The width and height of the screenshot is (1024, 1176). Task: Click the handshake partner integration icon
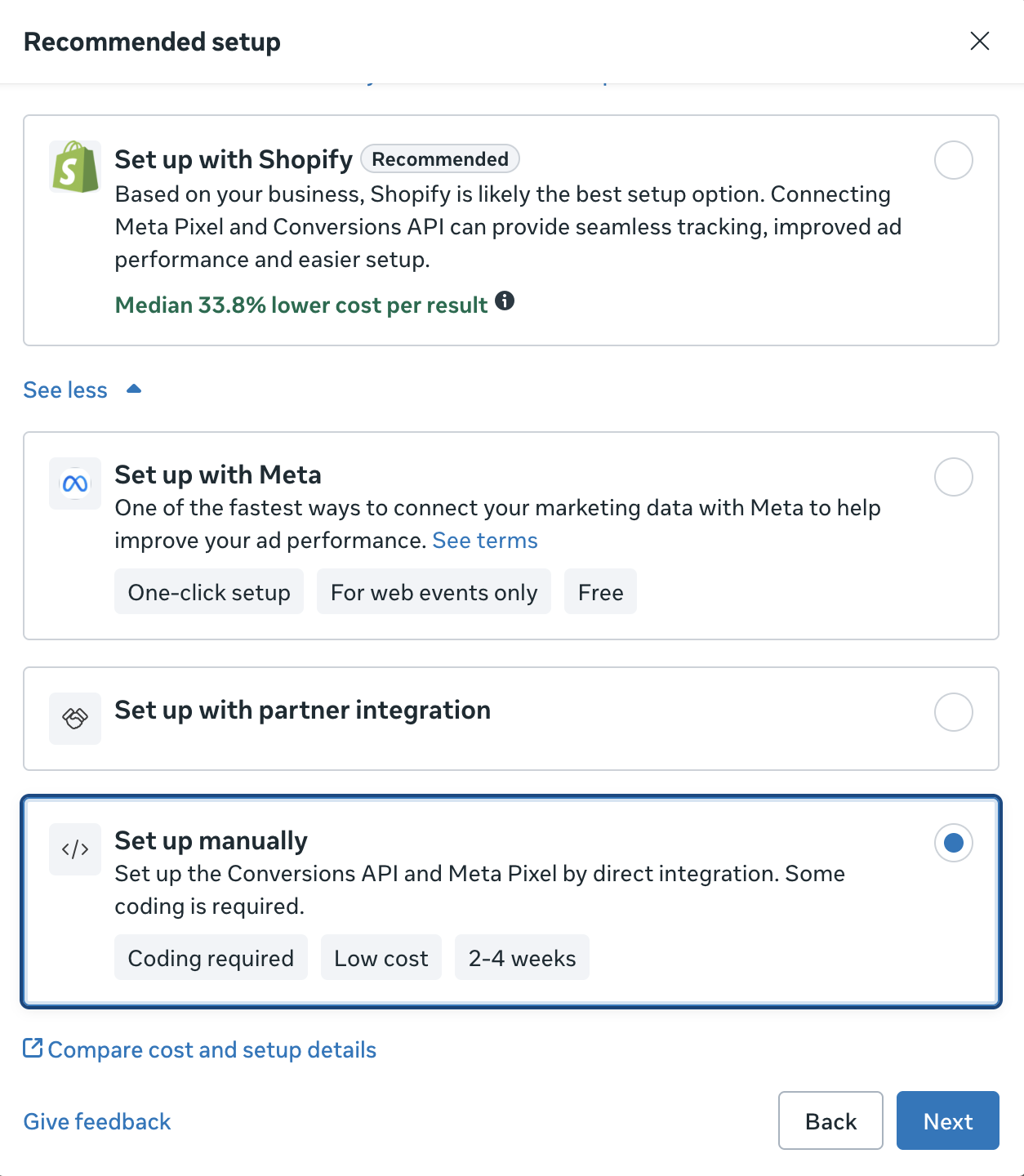[x=75, y=719]
